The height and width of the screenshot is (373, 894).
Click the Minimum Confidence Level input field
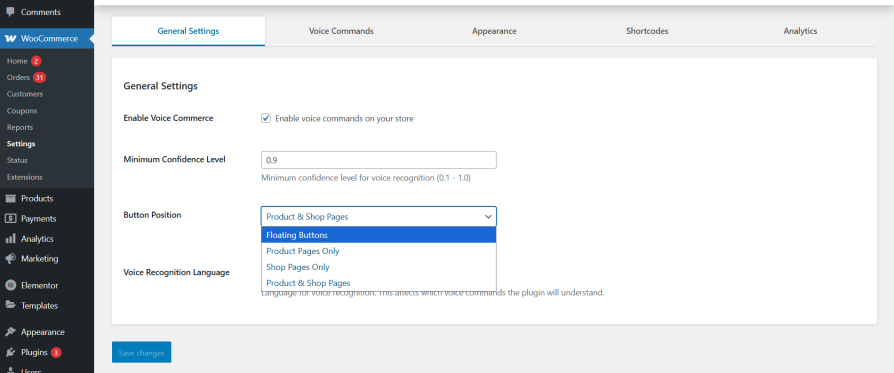point(379,160)
